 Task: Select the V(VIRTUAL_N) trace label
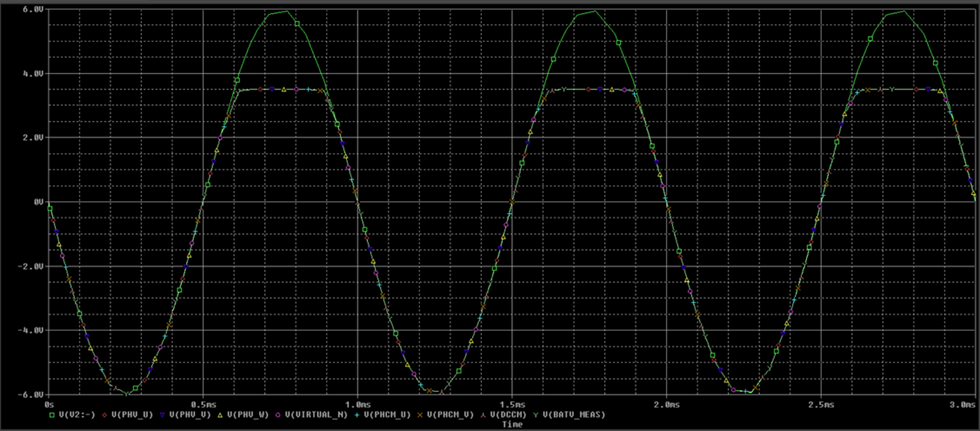[314, 413]
